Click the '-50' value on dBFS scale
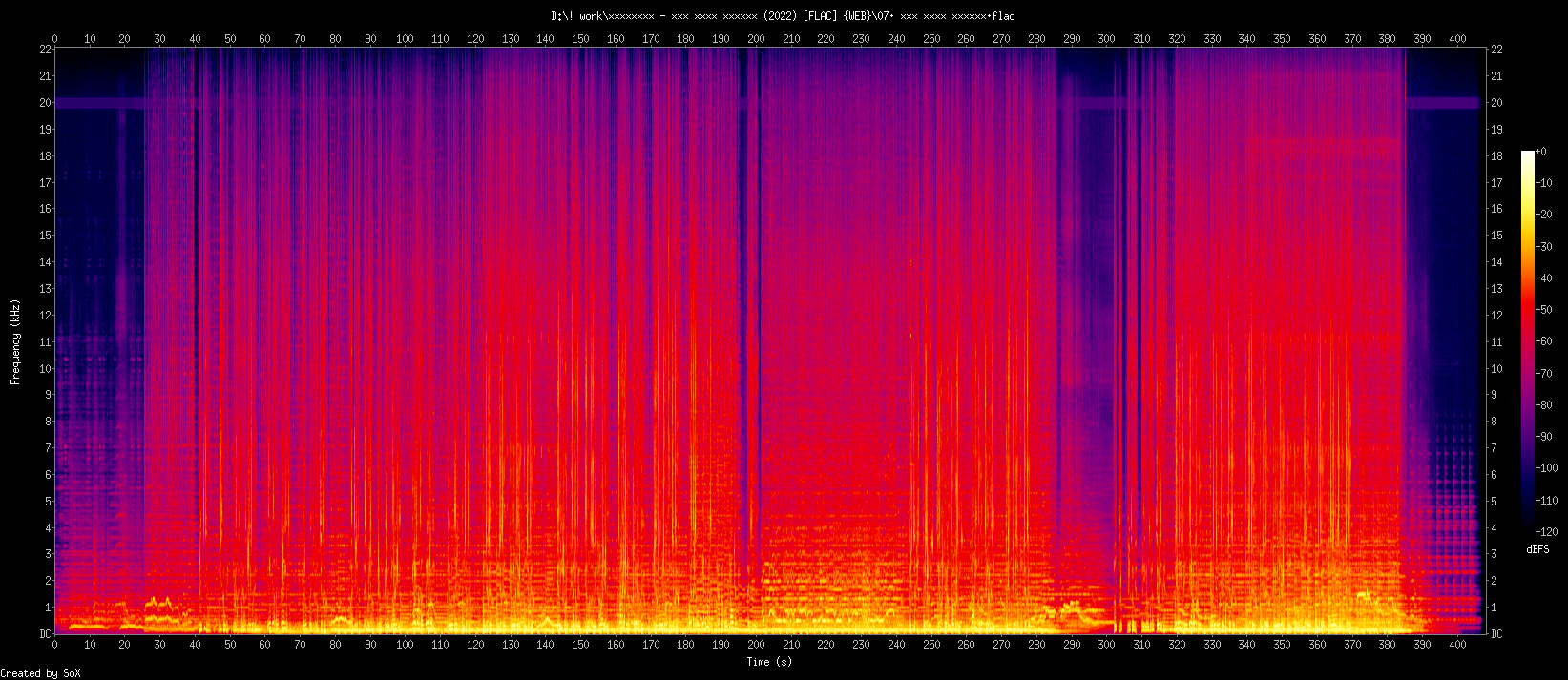The image size is (1568, 680). 1544,310
